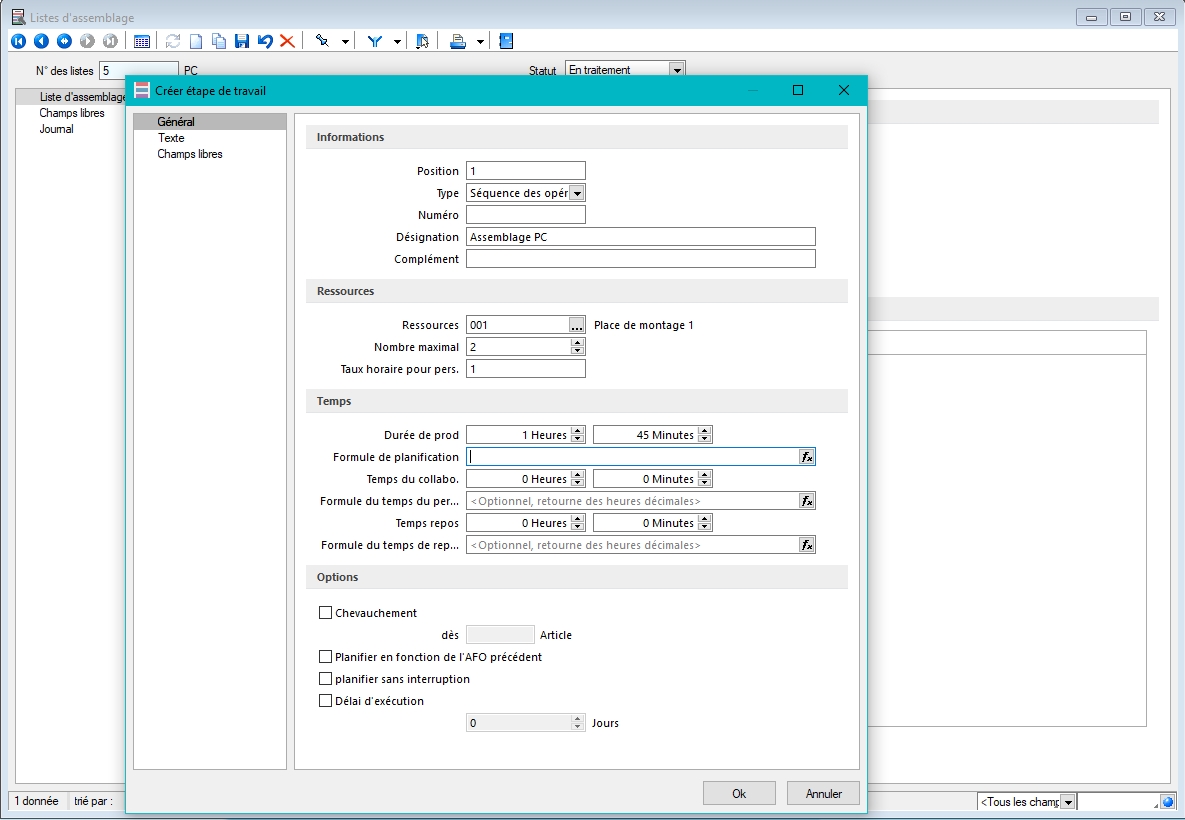This screenshot has width=1185, height=820.
Task: Browse Ressources with the ellipsis button
Action: tap(577, 325)
